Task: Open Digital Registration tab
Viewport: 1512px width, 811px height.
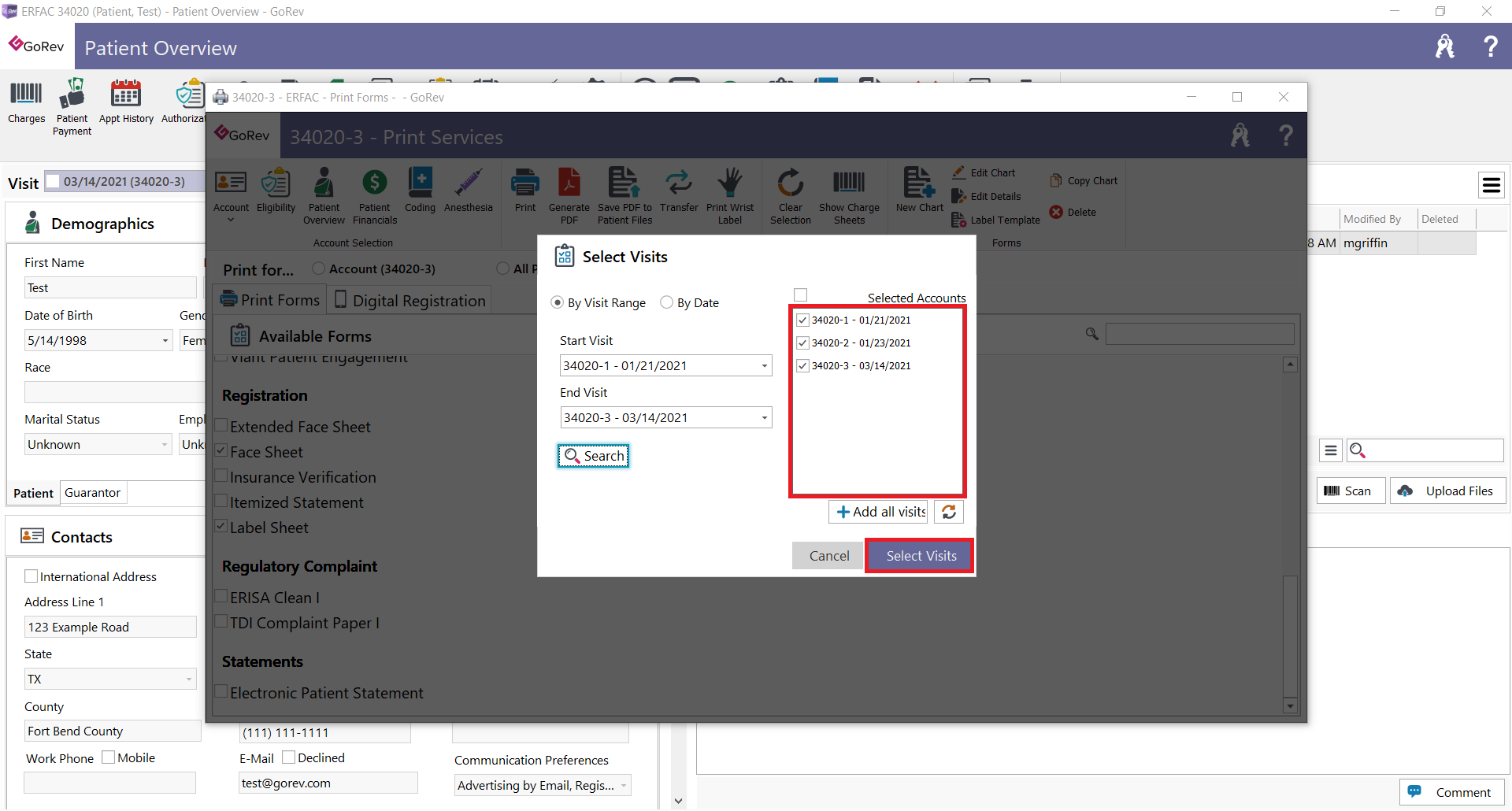Action: tap(409, 300)
